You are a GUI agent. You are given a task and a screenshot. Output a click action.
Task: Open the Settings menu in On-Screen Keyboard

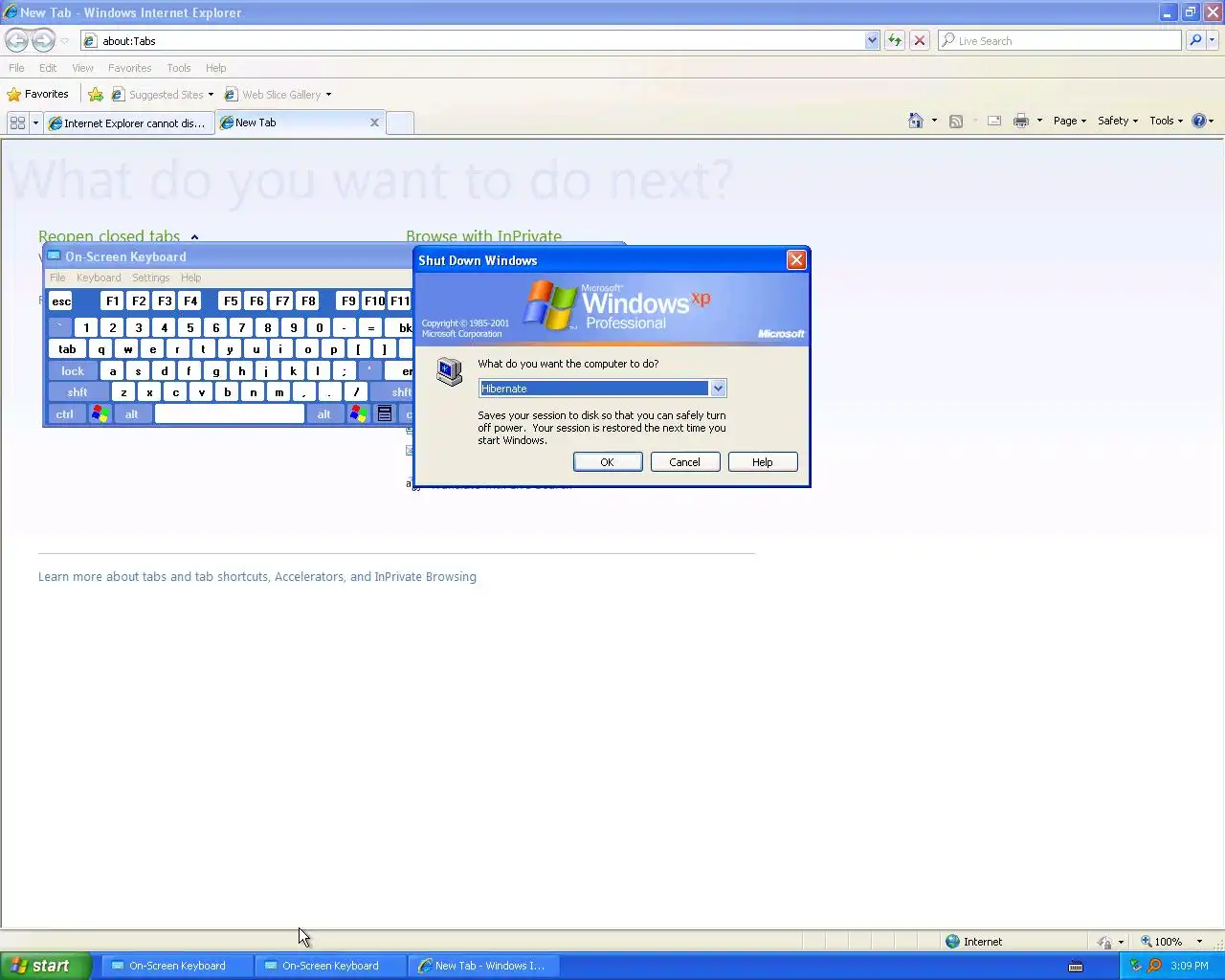[150, 278]
